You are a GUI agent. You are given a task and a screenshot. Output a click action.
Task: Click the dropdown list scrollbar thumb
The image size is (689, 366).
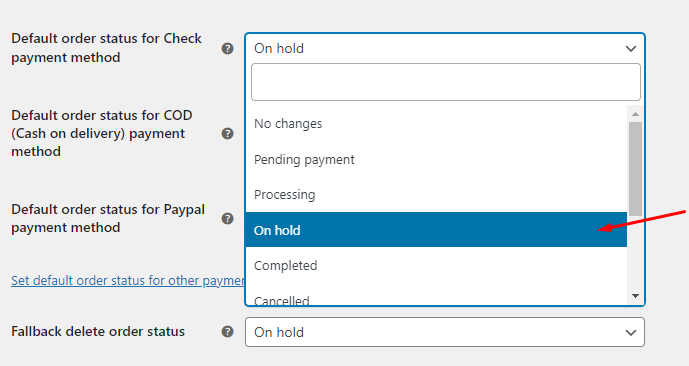pyautogui.click(x=635, y=169)
